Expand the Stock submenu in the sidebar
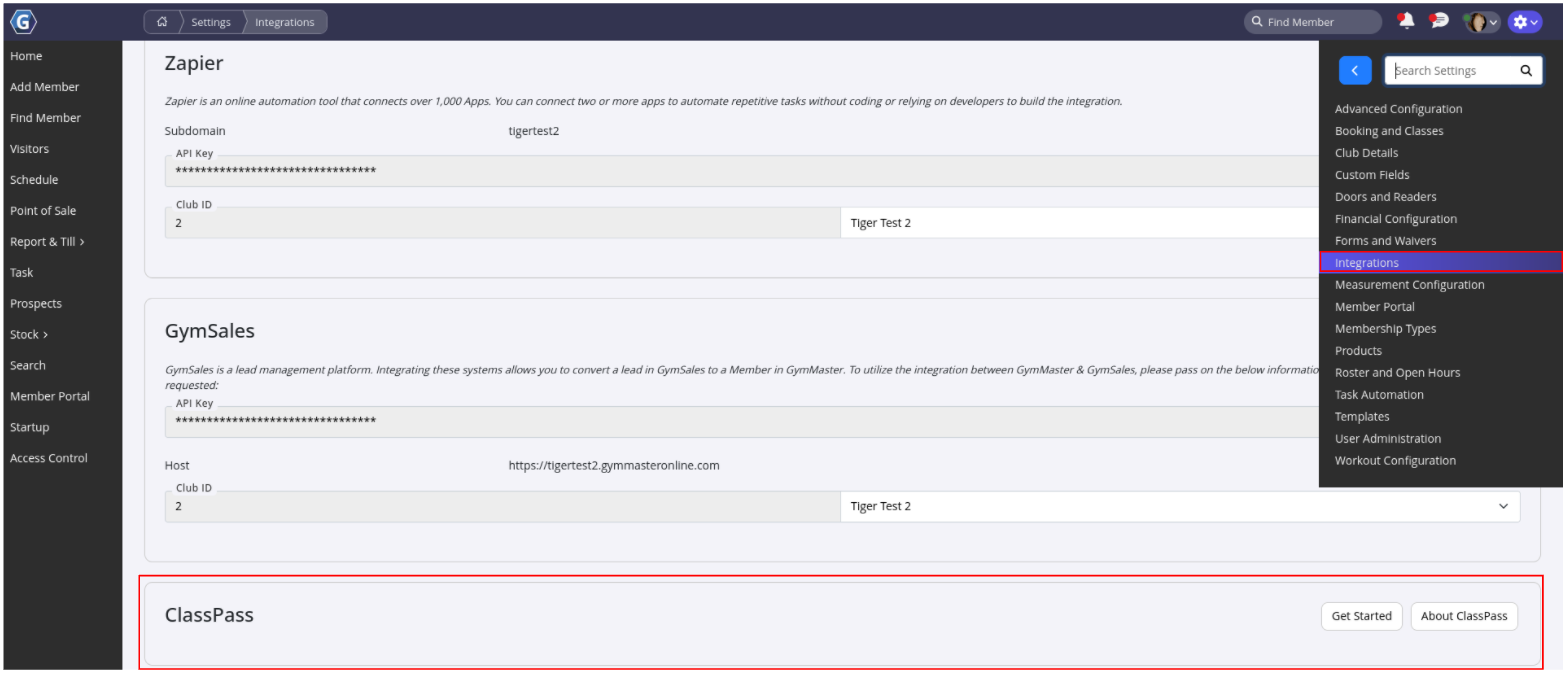 click(x=29, y=335)
